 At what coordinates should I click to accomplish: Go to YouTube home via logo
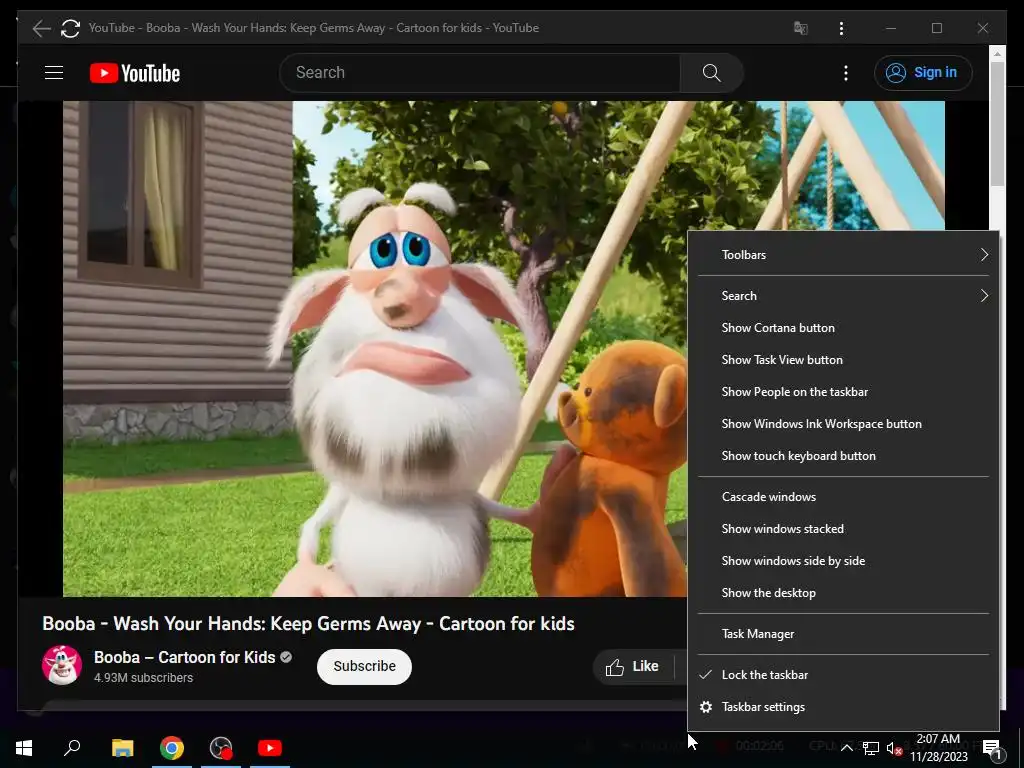pos(135,73)
